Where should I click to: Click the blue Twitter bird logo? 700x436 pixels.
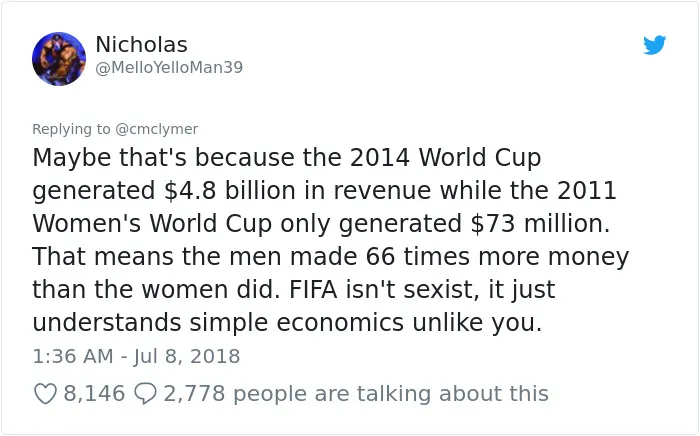click(x=654, y=45)
